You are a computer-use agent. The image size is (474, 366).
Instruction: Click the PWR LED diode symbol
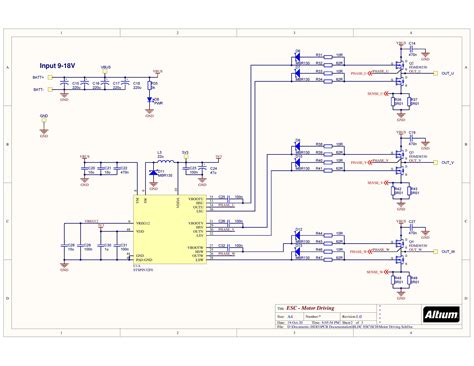[x=150, y=100]
